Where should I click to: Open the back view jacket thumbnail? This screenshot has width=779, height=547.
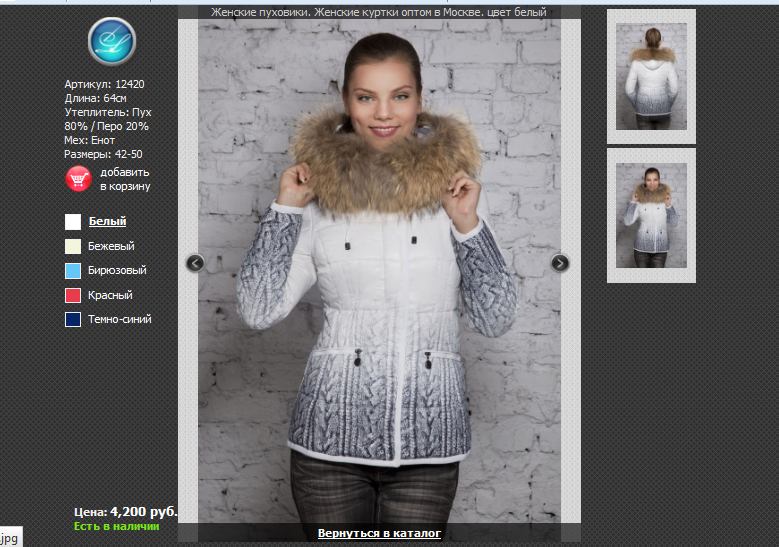(x=651, y=77)
